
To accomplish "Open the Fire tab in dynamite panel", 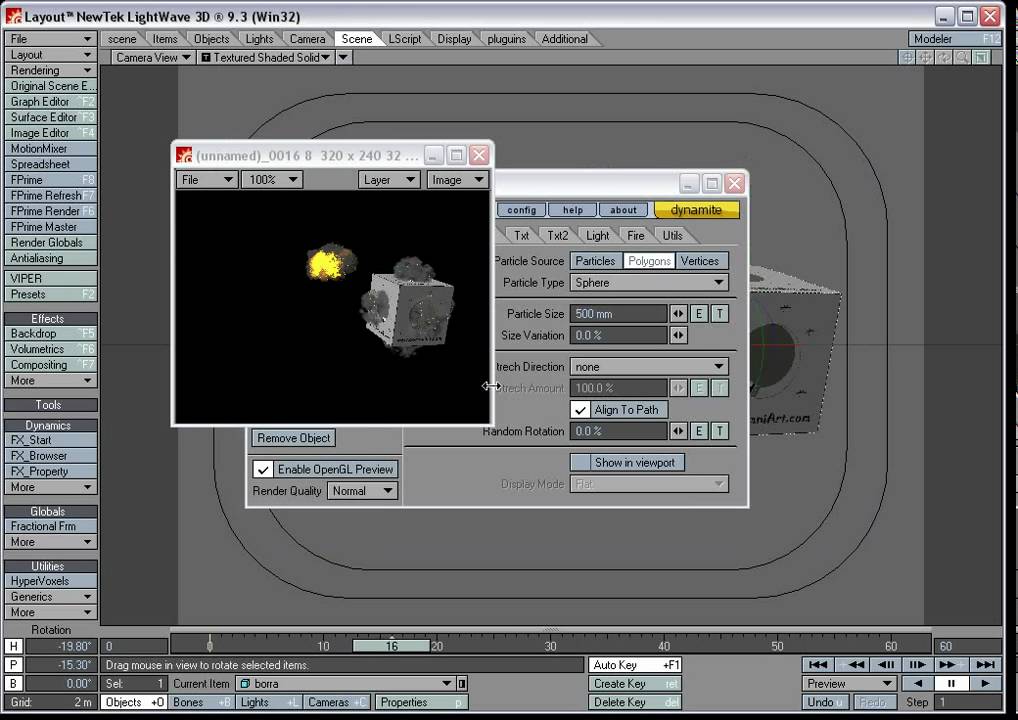I will coord(636,236).
